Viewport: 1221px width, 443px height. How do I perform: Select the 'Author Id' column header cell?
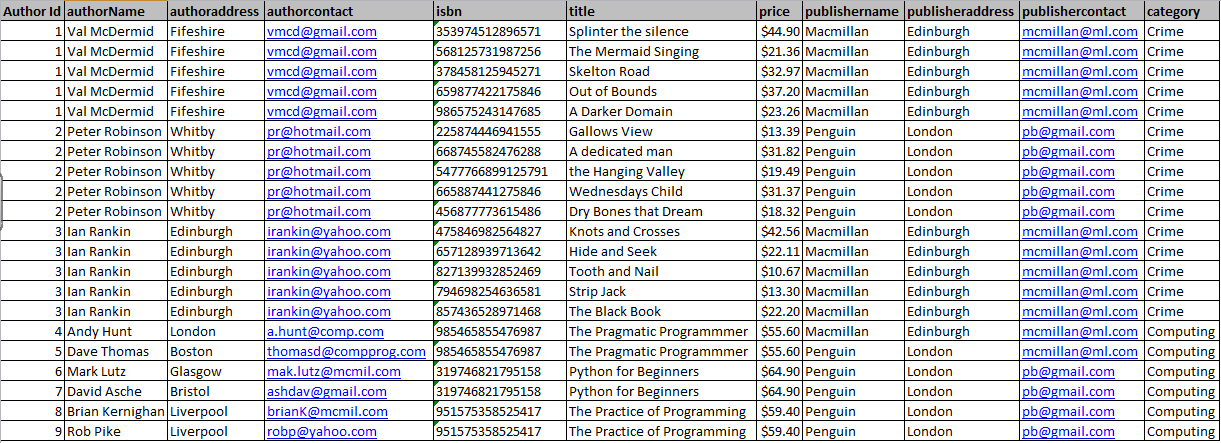click(32, 11)
